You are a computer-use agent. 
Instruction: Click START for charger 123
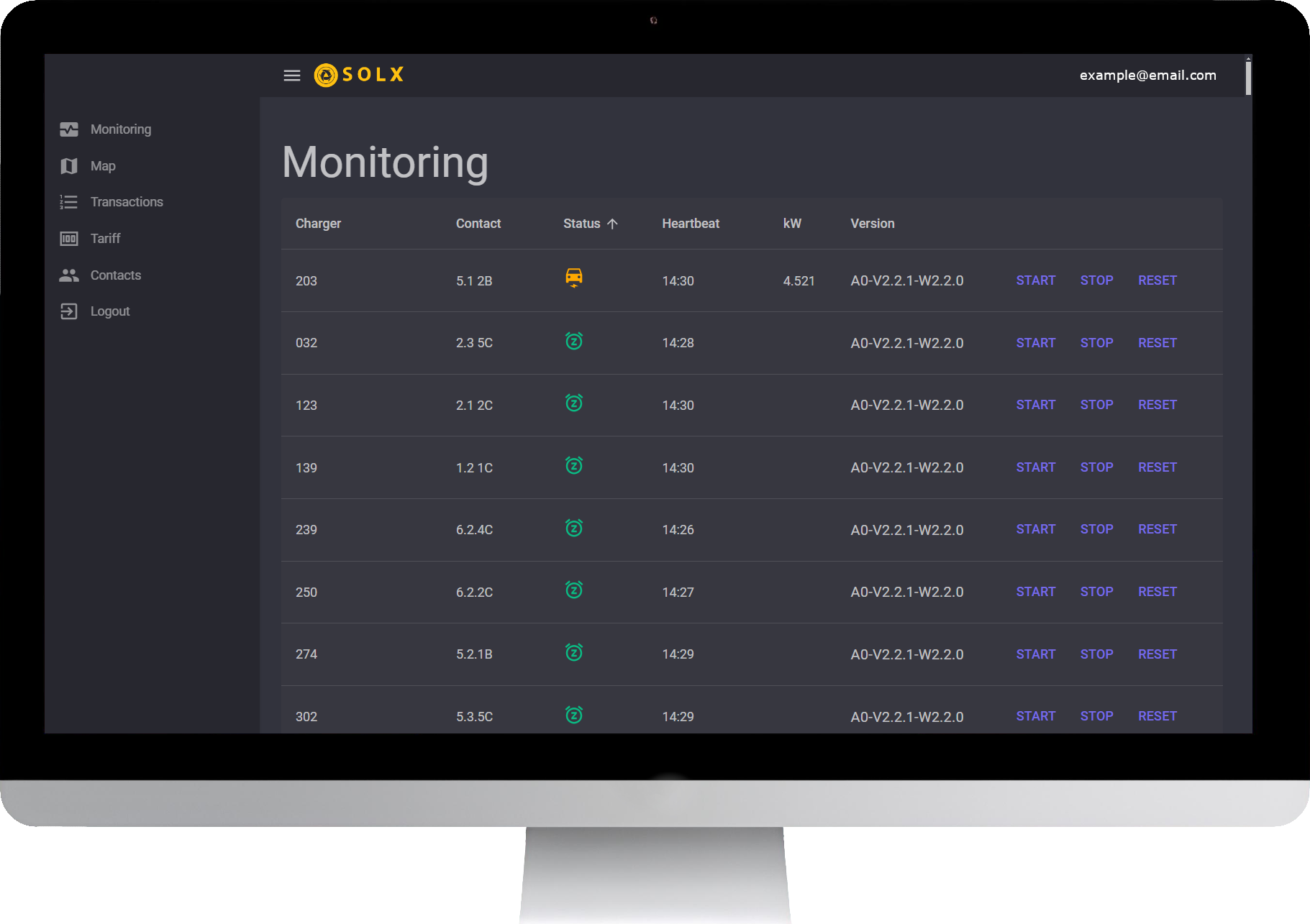[1036, 405]
